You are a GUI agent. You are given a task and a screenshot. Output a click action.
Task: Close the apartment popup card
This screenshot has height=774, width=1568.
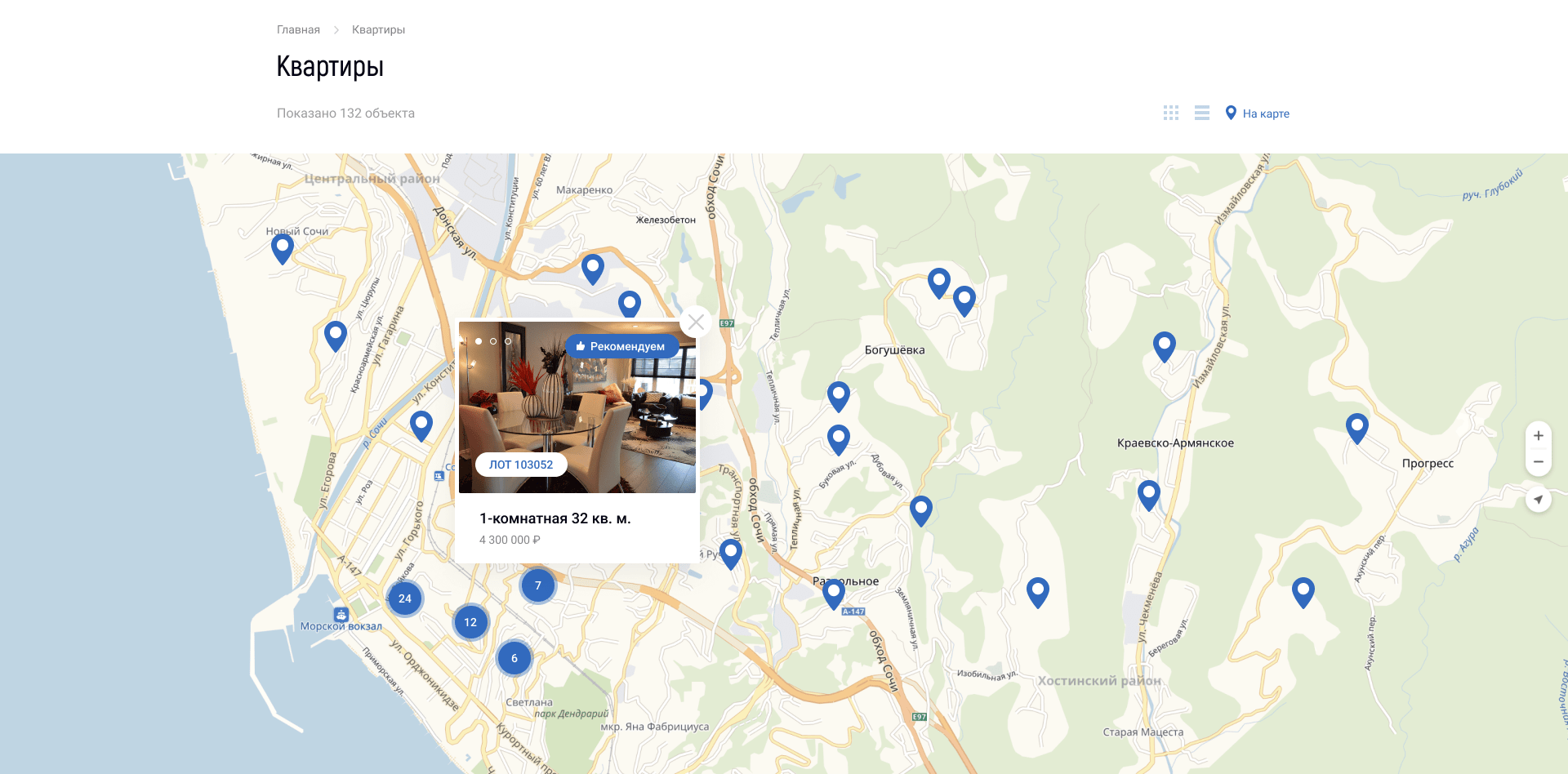pyautogui.click(x=696, y=322)
